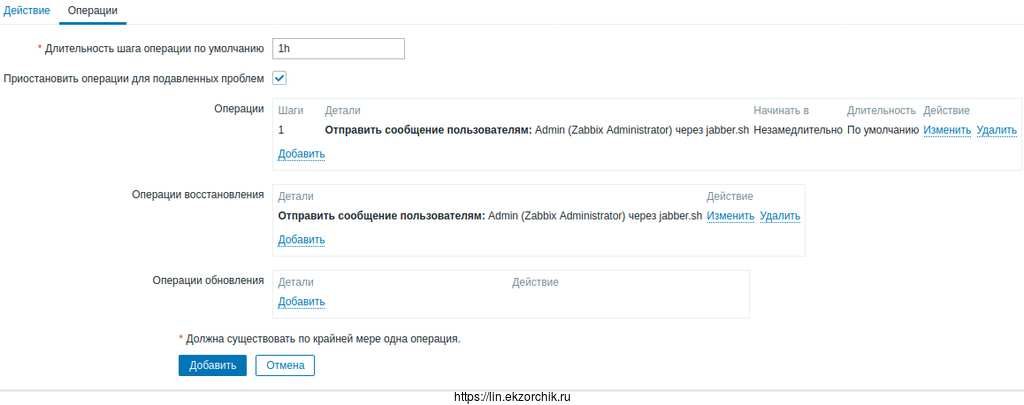
Task: Click the По умолчанию duration value
Action: click(x=882, y=130)
